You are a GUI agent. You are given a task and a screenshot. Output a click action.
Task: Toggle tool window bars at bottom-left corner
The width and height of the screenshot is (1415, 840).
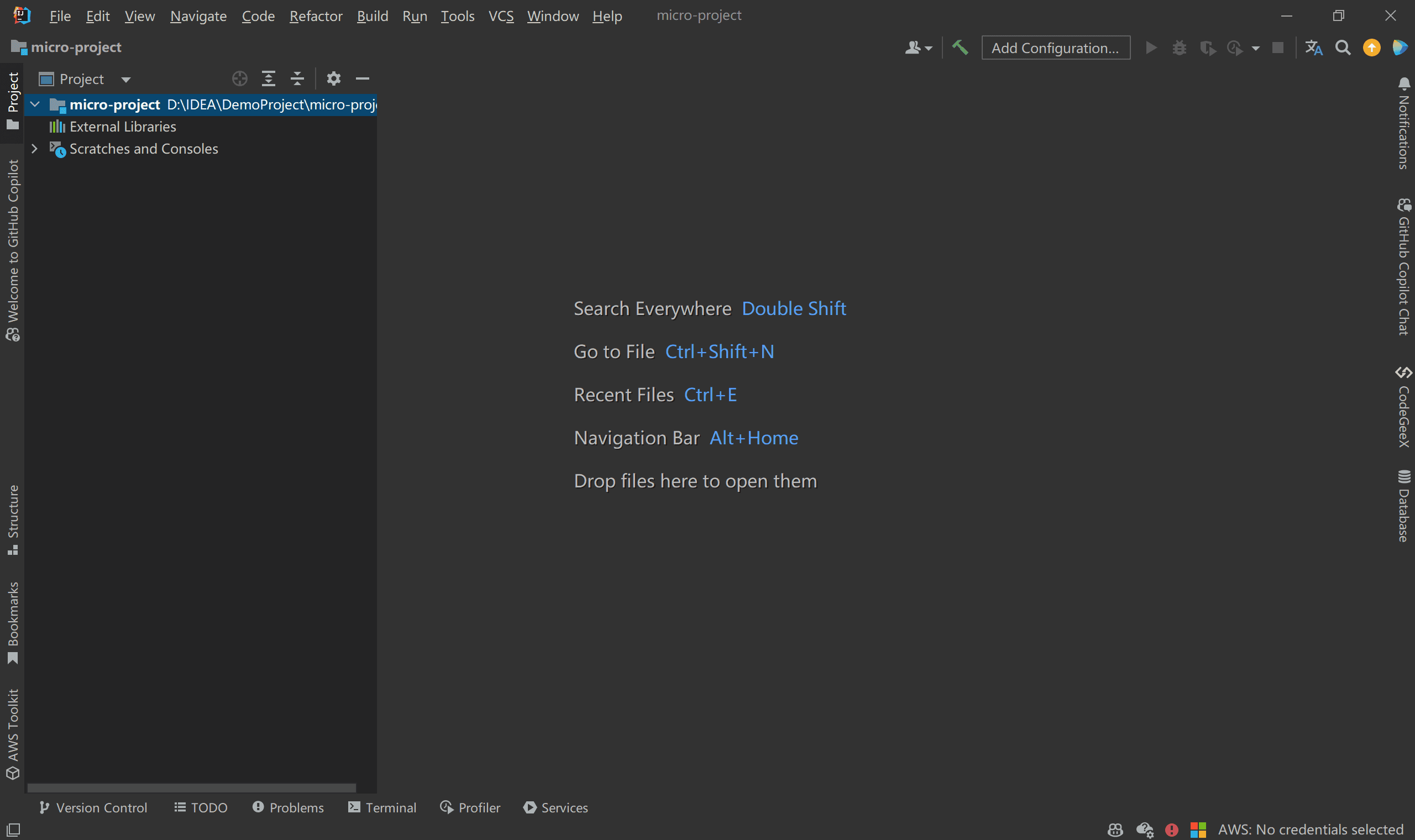point(13,831)
